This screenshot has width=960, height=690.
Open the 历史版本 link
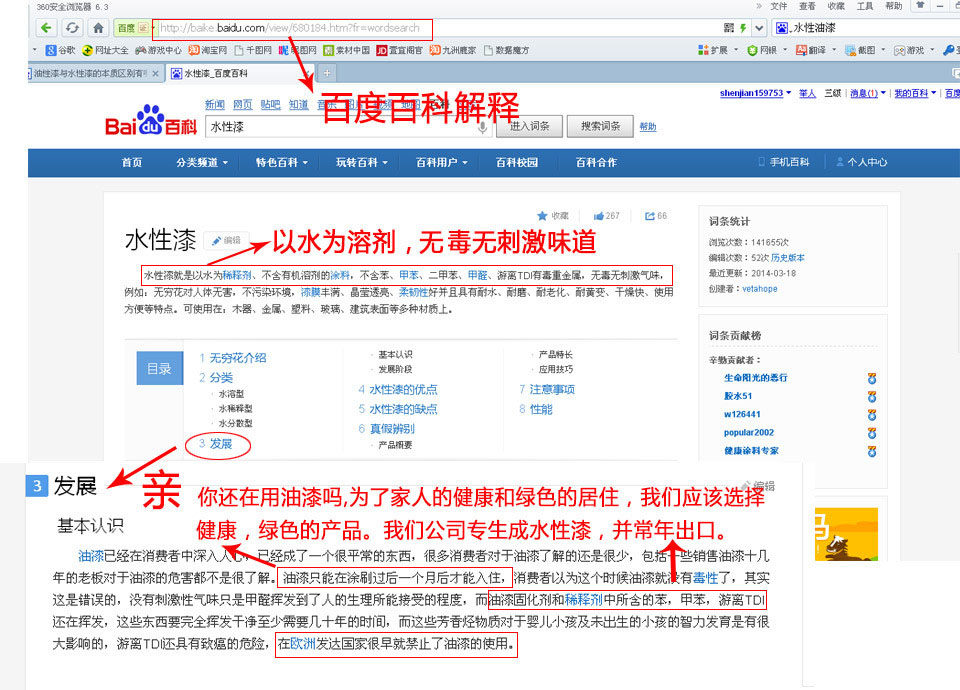pos(788,258)
